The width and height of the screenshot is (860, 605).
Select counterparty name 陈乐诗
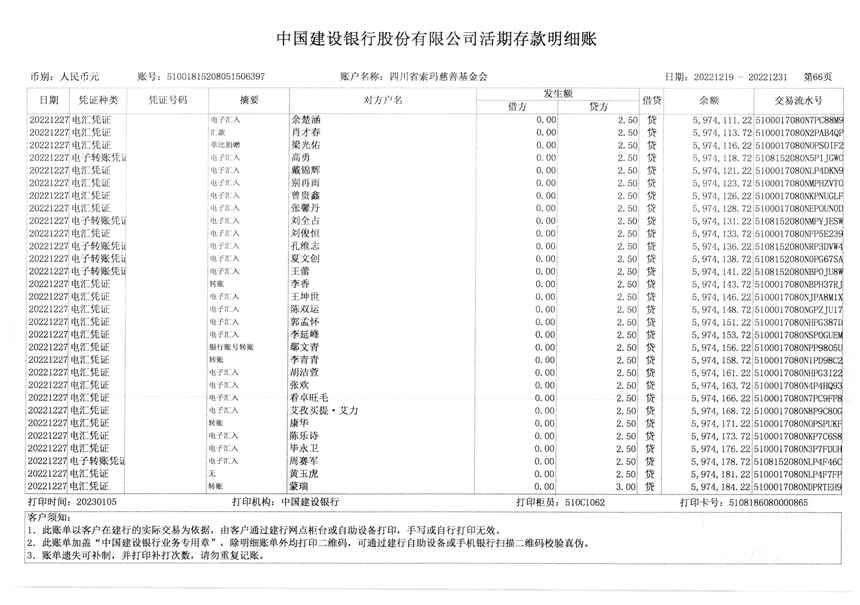point(304,436)
